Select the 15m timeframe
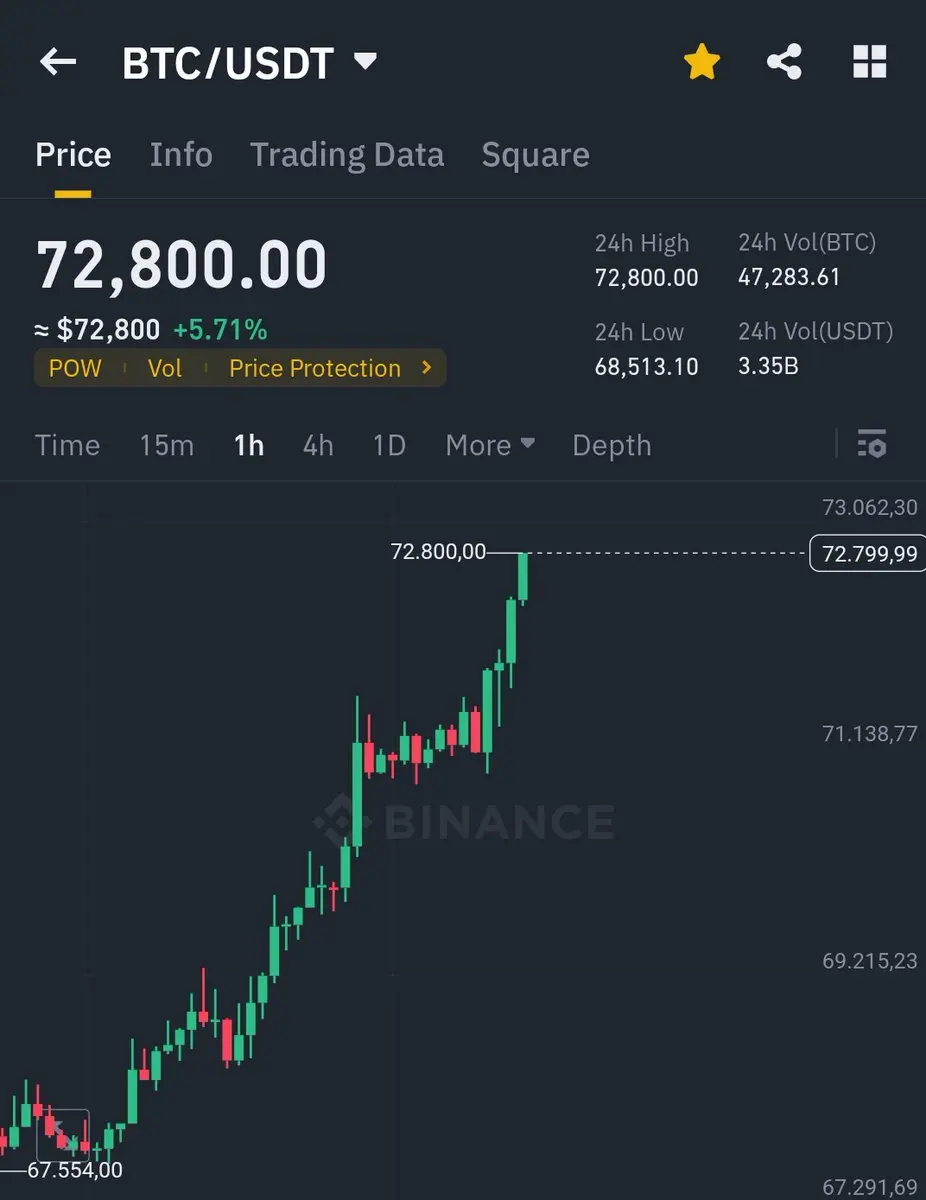The width and height of the screenshot is (926, 1200). (167, 445)
